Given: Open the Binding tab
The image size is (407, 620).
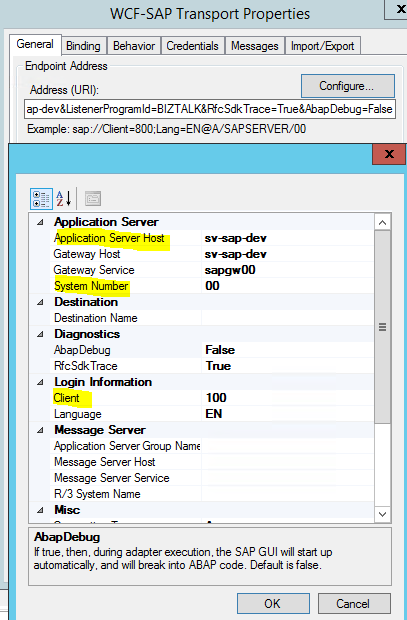Looking at the screenshot, I should [83, 46].
